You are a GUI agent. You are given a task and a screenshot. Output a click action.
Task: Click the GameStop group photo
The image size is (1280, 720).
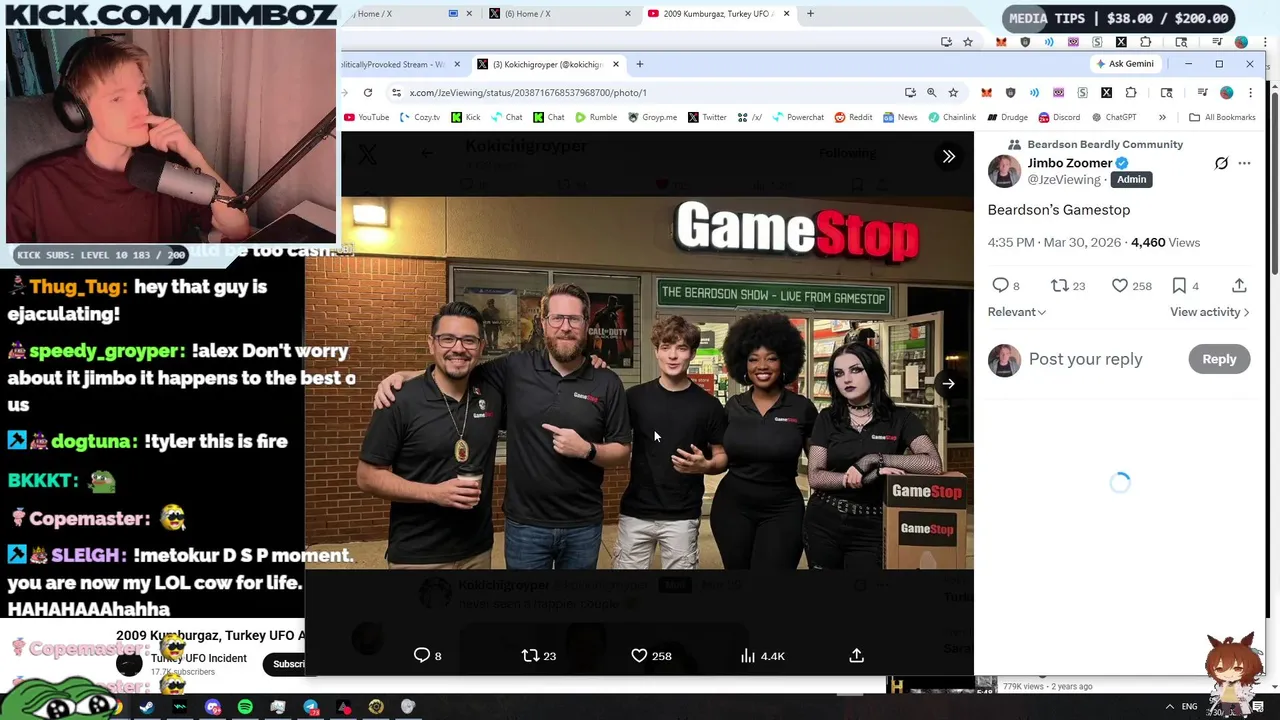639,383
